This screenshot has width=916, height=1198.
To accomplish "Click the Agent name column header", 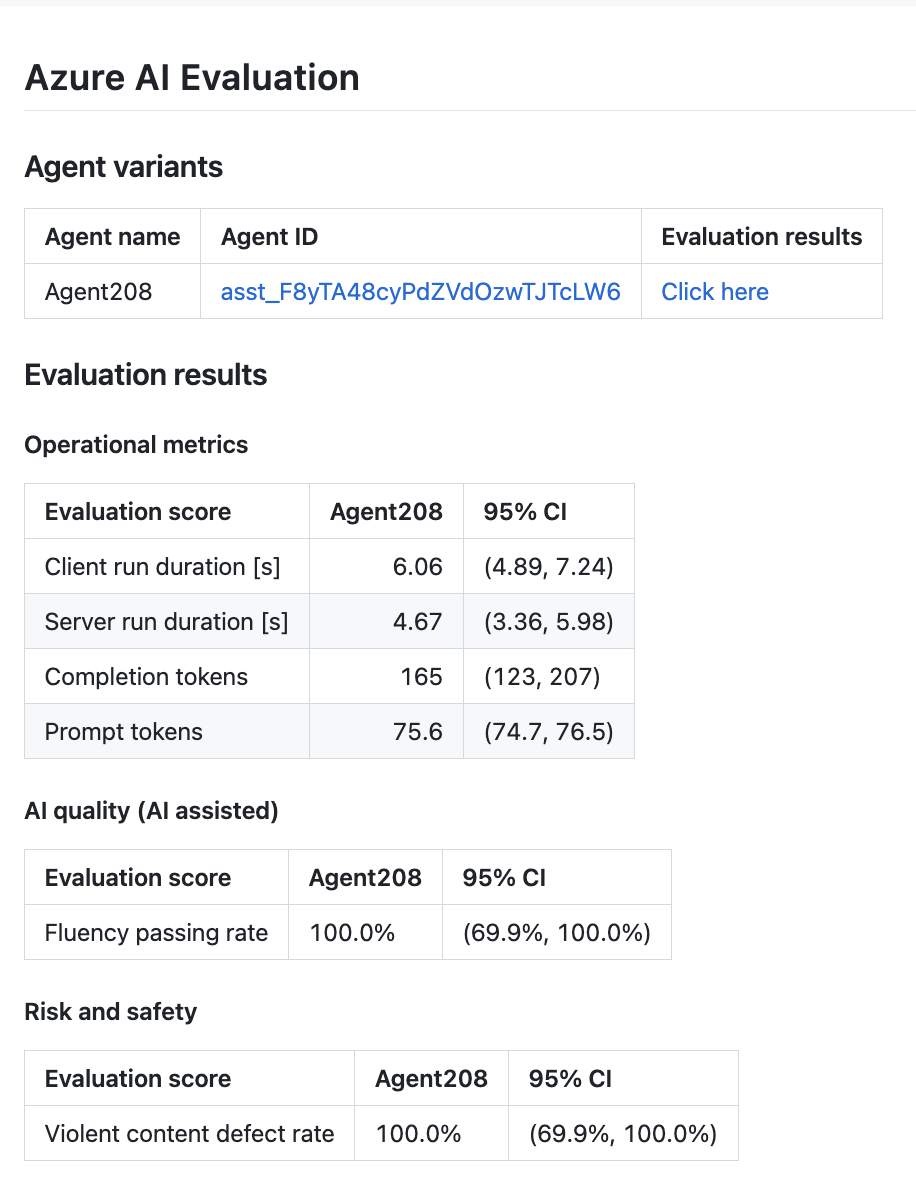I will (112, 237).
